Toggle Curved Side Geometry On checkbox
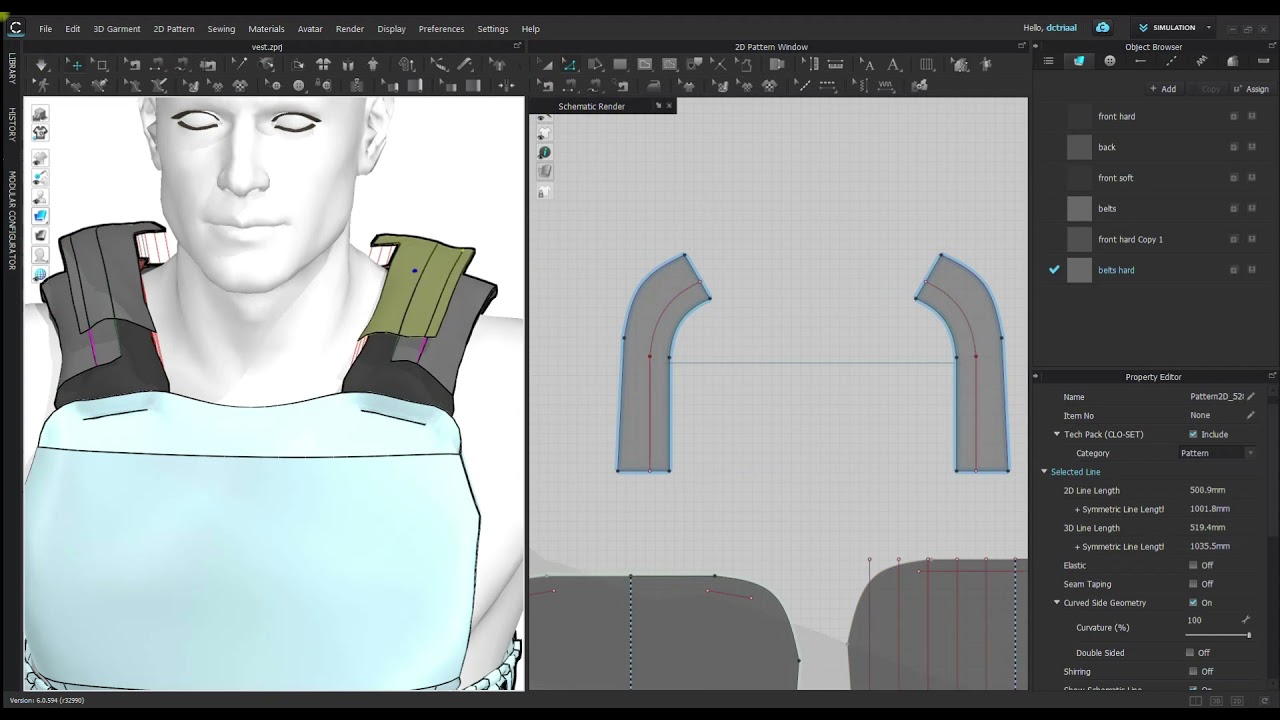Screen dimensions: 1280x720 (x=1193, y=603)
